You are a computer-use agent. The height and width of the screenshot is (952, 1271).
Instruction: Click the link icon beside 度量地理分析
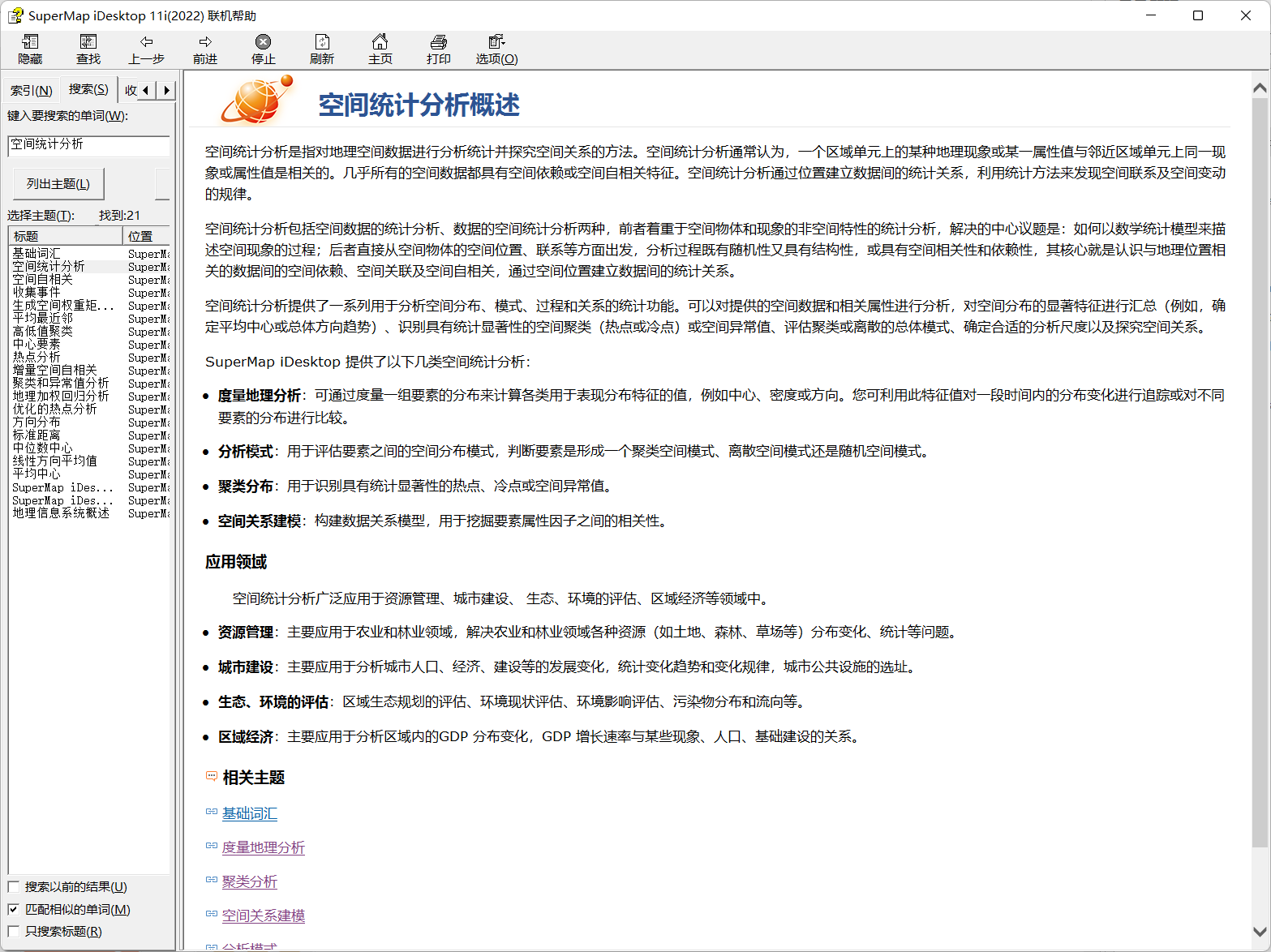[212, 846]
